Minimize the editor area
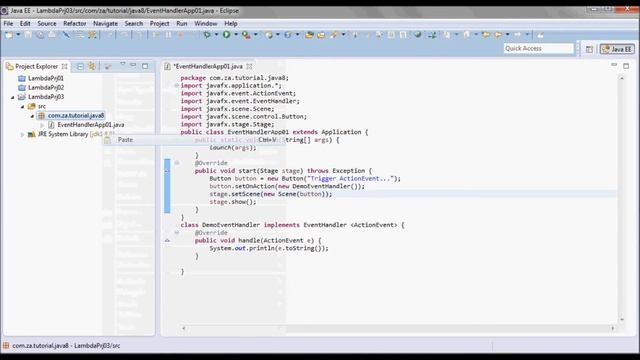This screenshot has width=640, height=360. 614,65
